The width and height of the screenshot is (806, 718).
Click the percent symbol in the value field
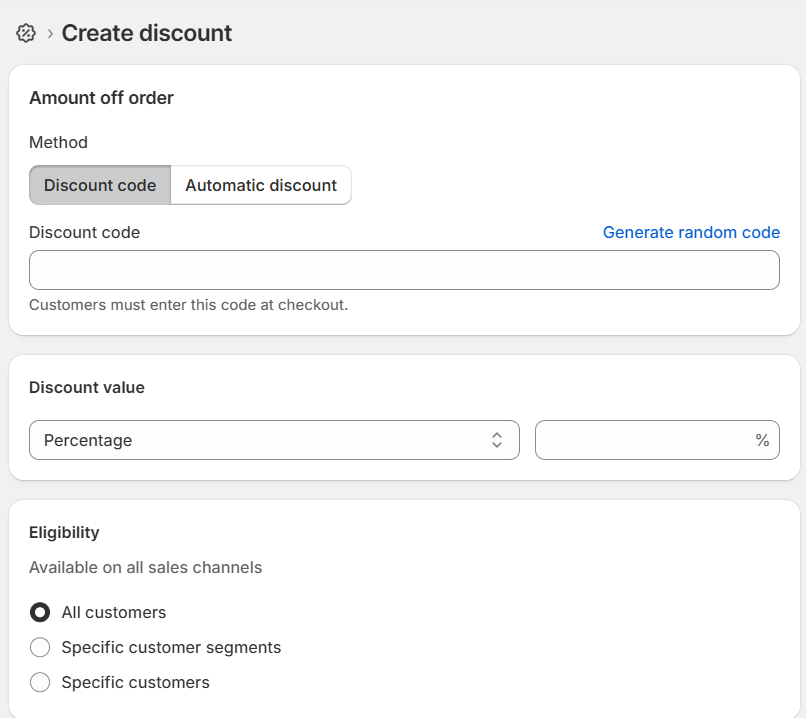[x=762, y=440]
